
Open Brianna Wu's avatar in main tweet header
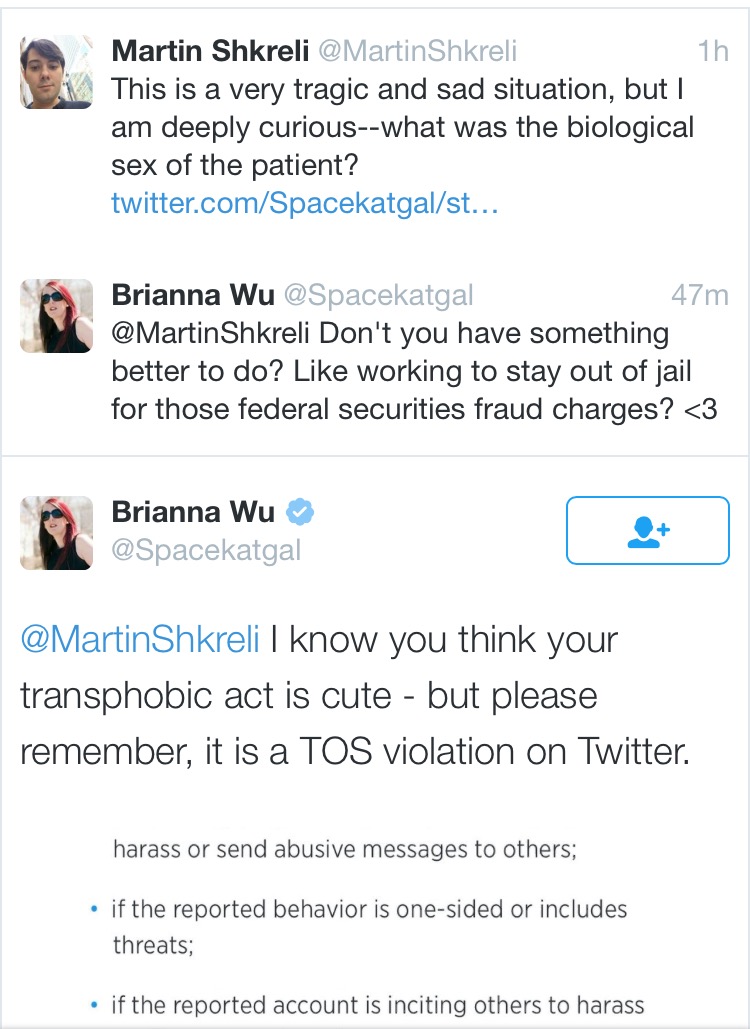coord(56,533)
